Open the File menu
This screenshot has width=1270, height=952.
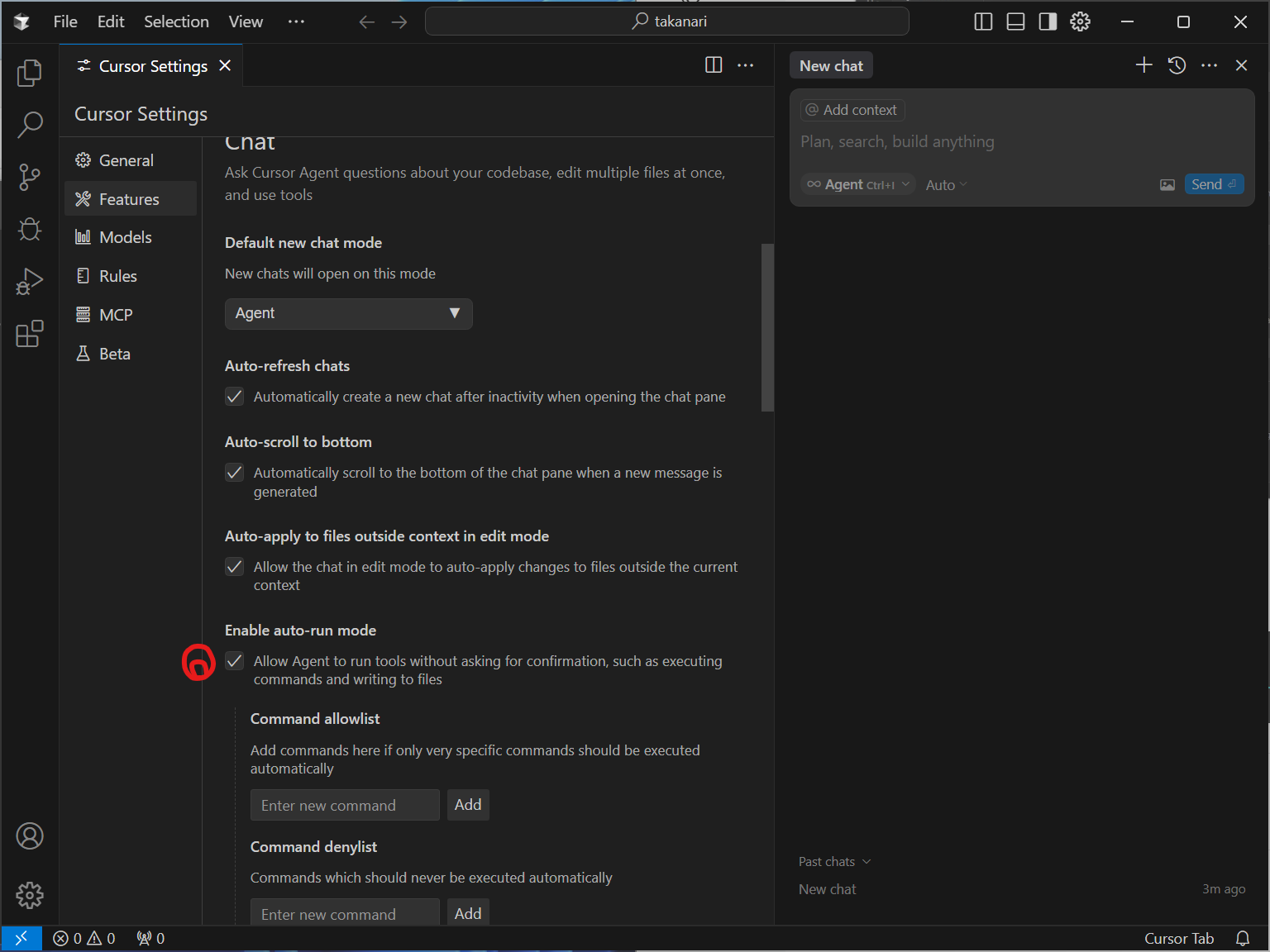65,21
